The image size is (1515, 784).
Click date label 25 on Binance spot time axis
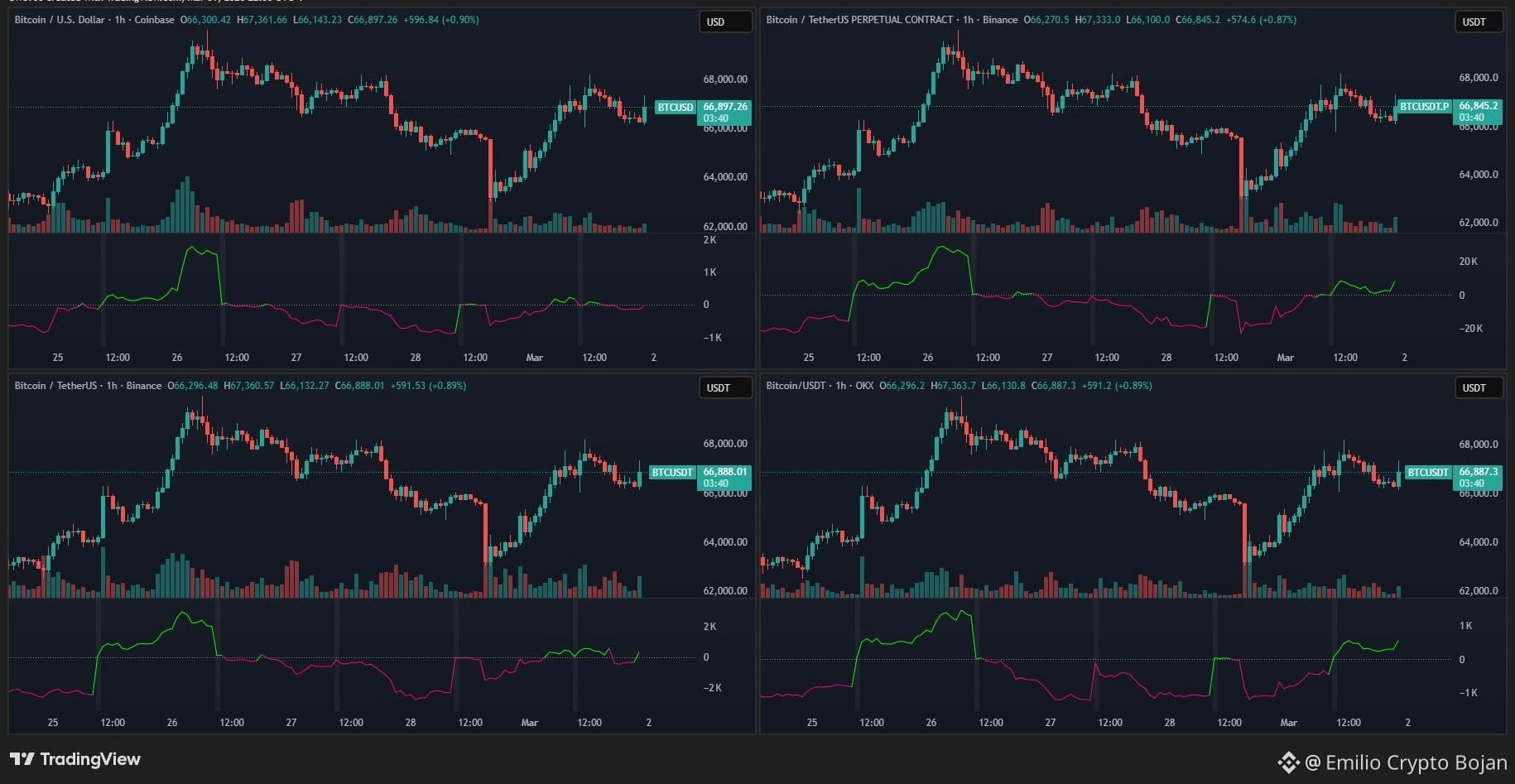coord(53,723)
